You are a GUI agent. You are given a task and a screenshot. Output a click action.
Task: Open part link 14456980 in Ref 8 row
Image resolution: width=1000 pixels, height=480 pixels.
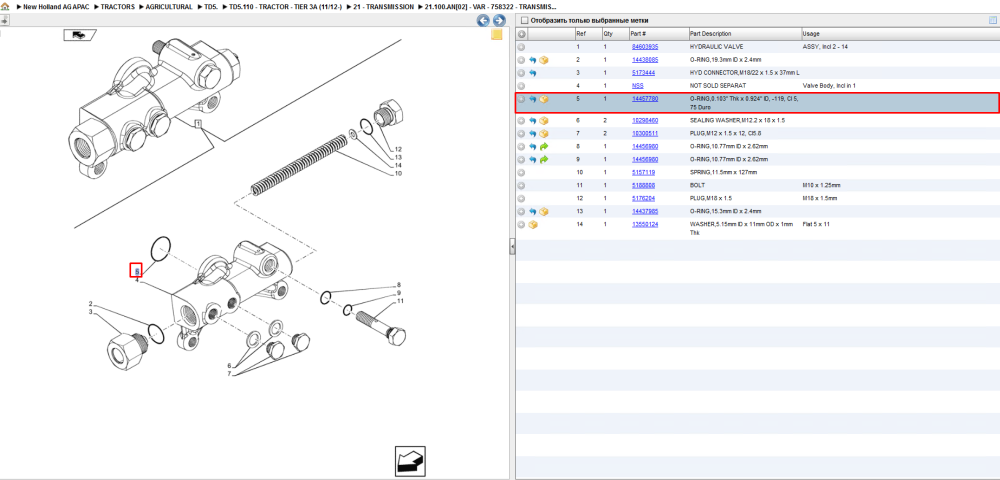coord(645,147)
